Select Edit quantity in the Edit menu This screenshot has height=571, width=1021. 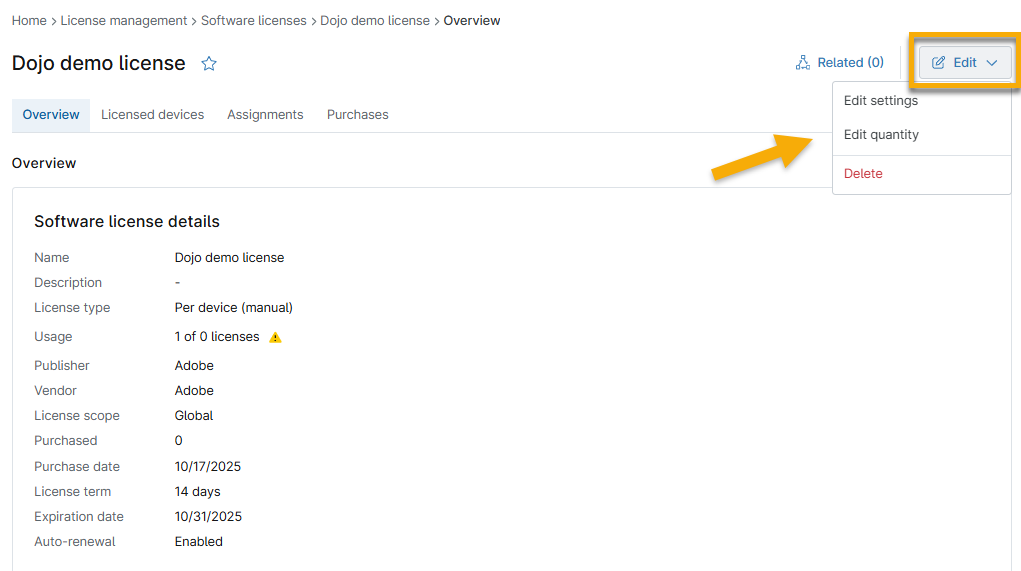(x=880, y=135)
